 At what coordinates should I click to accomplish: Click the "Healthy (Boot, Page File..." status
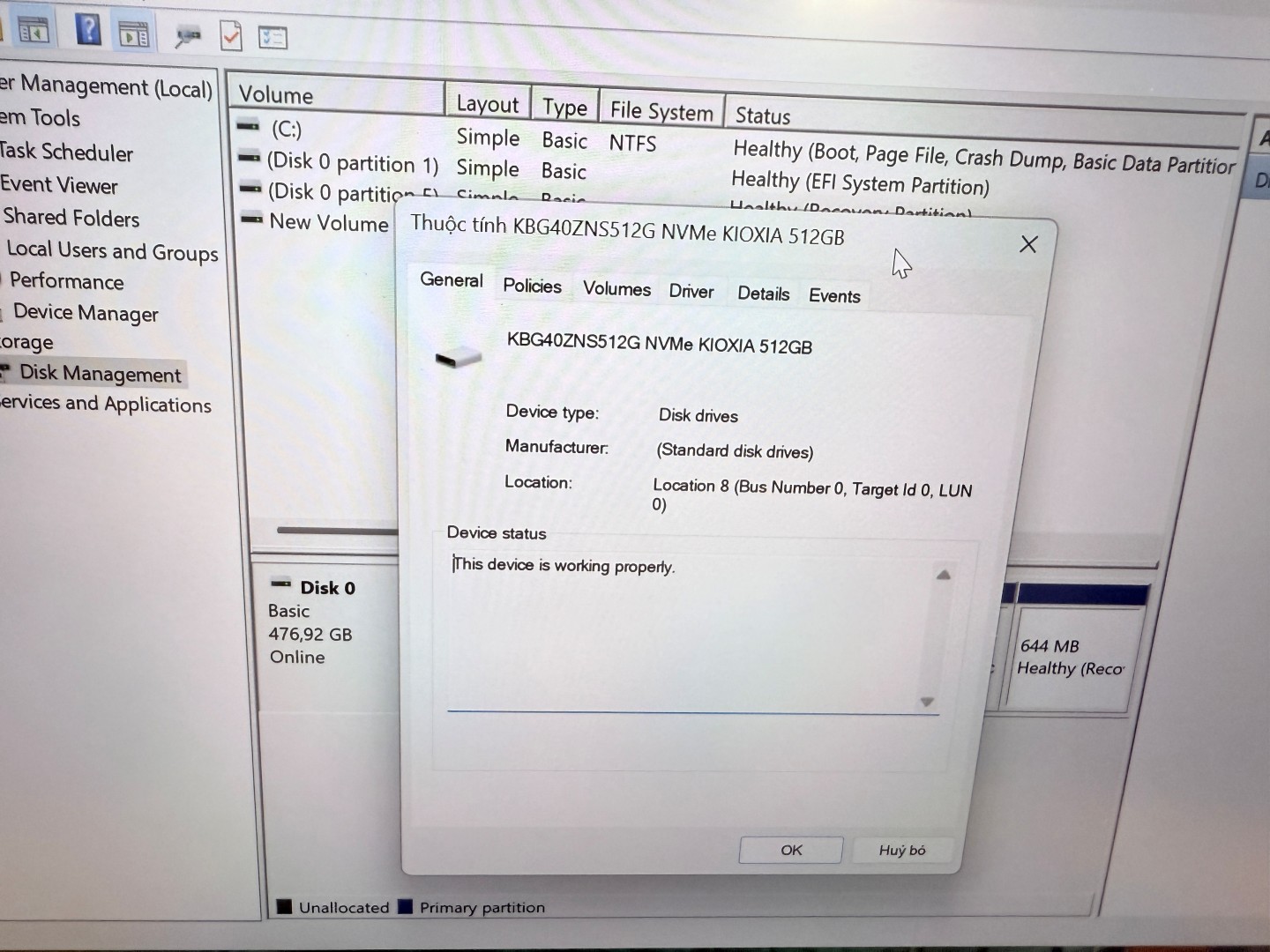point(983,157)
